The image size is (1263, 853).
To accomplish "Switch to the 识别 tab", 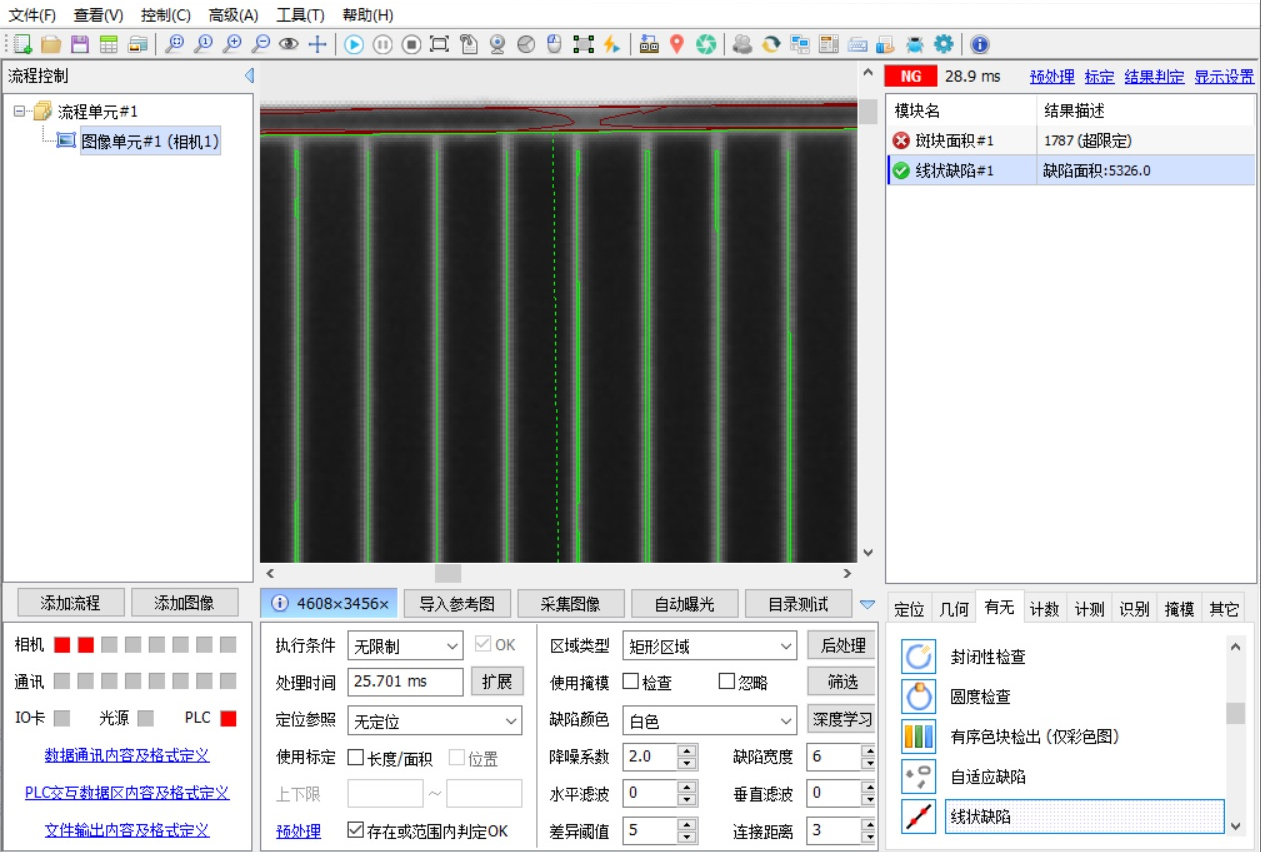I will coord(1134,609).
